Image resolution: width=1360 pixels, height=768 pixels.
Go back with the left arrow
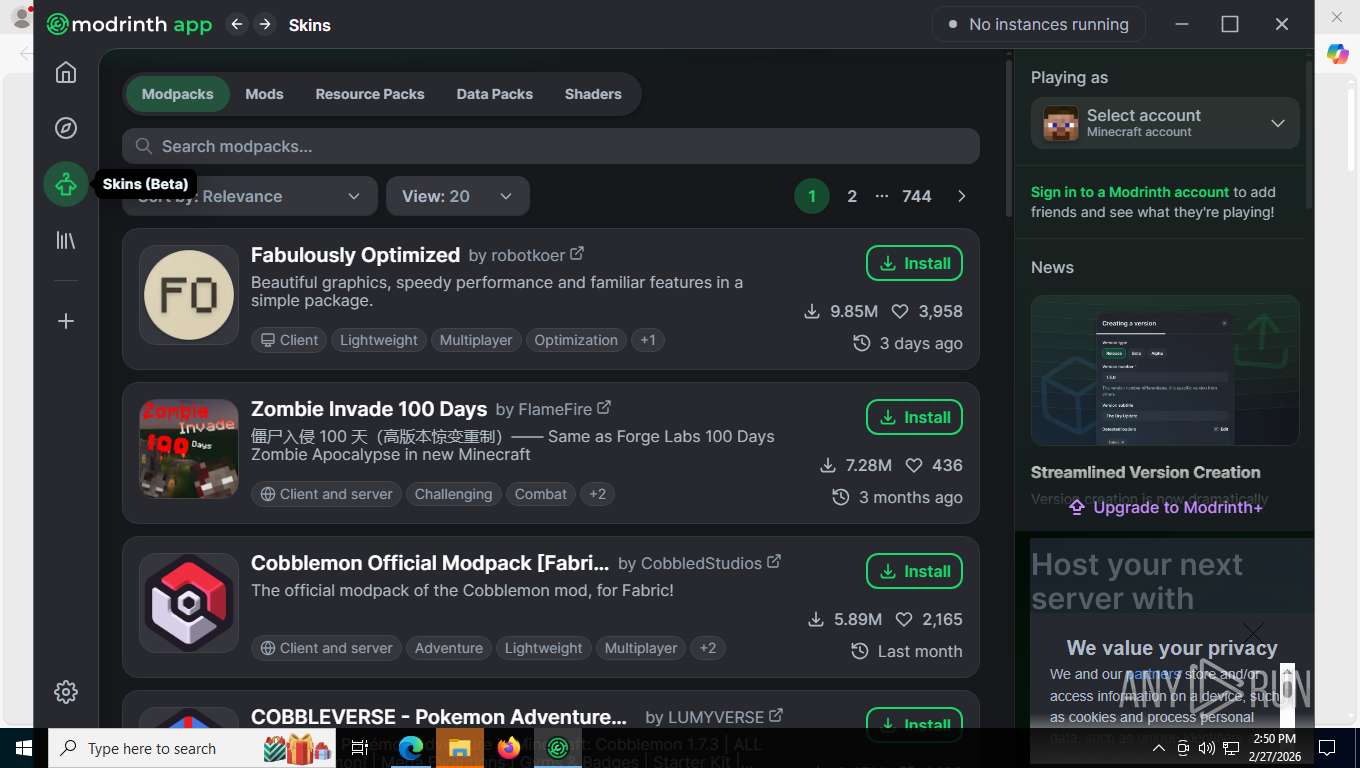pos(236,24)
